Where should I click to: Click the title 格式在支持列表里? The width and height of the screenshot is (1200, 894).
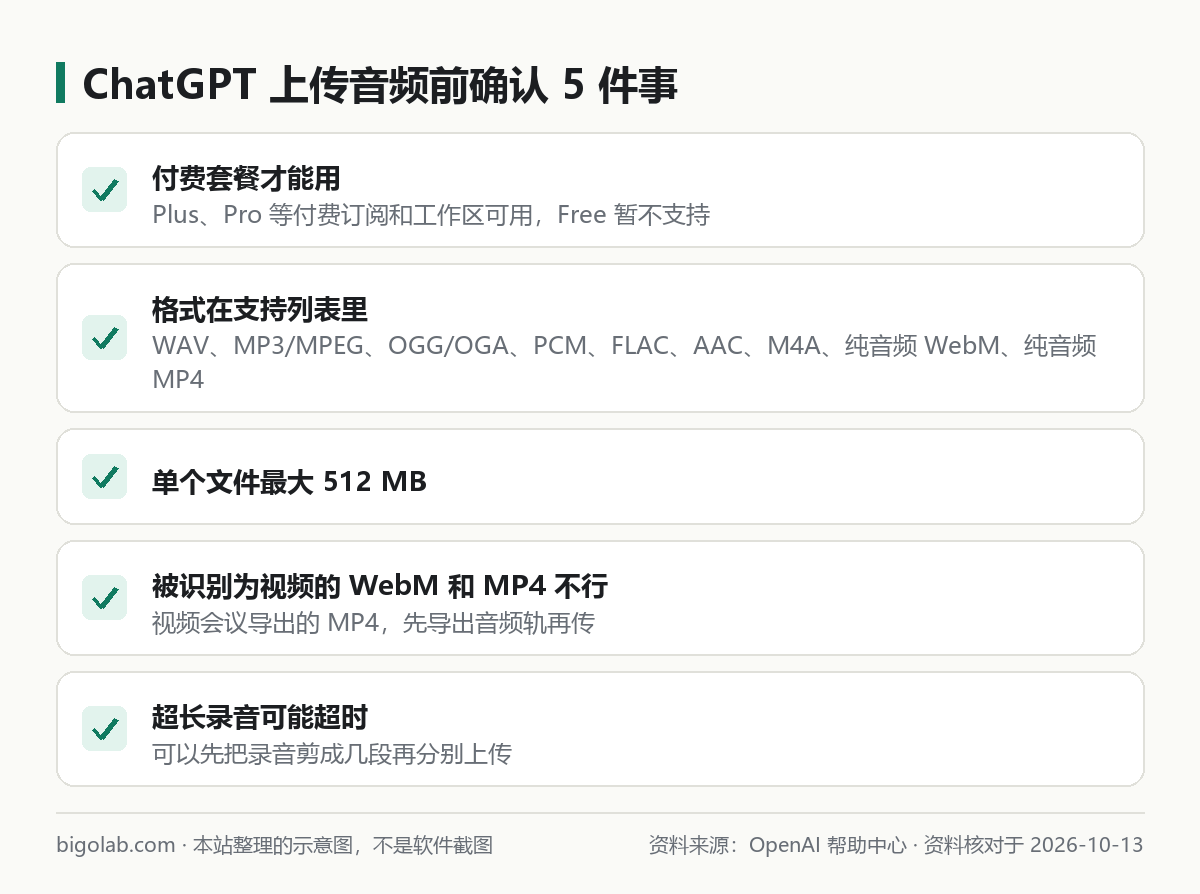[x=260, y=310]
